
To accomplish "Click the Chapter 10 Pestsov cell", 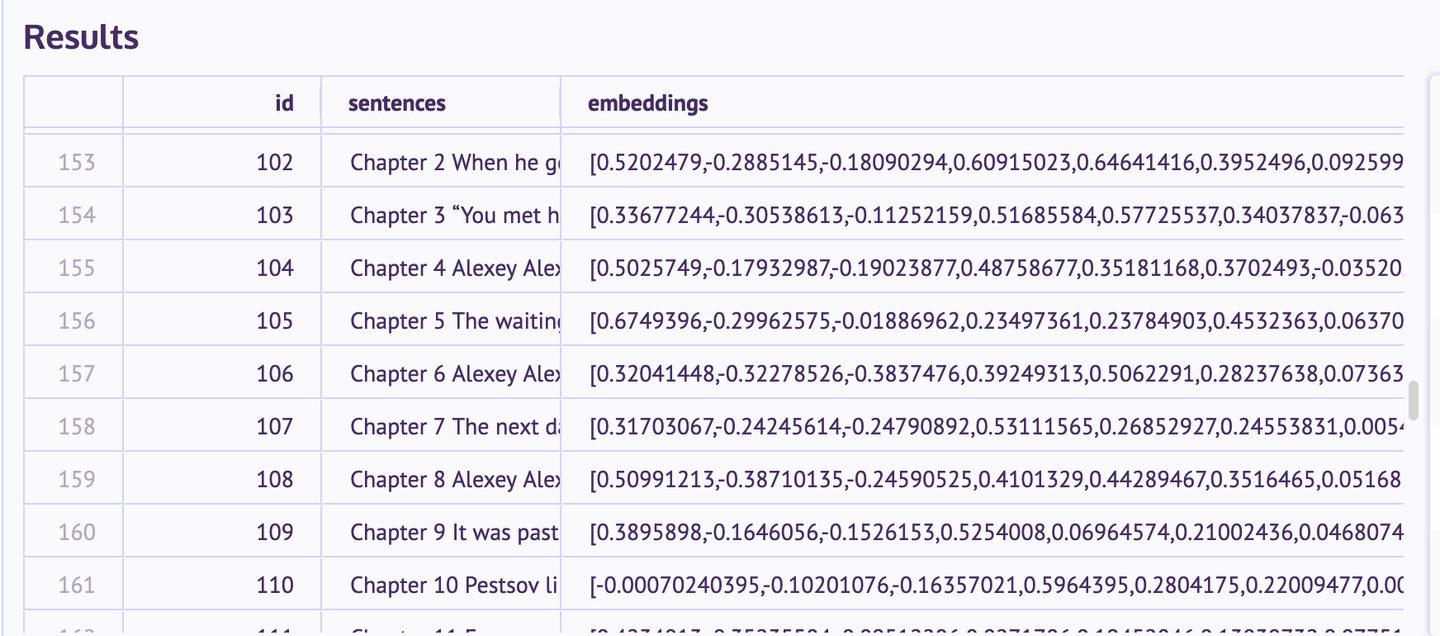I will click(441, 585).
